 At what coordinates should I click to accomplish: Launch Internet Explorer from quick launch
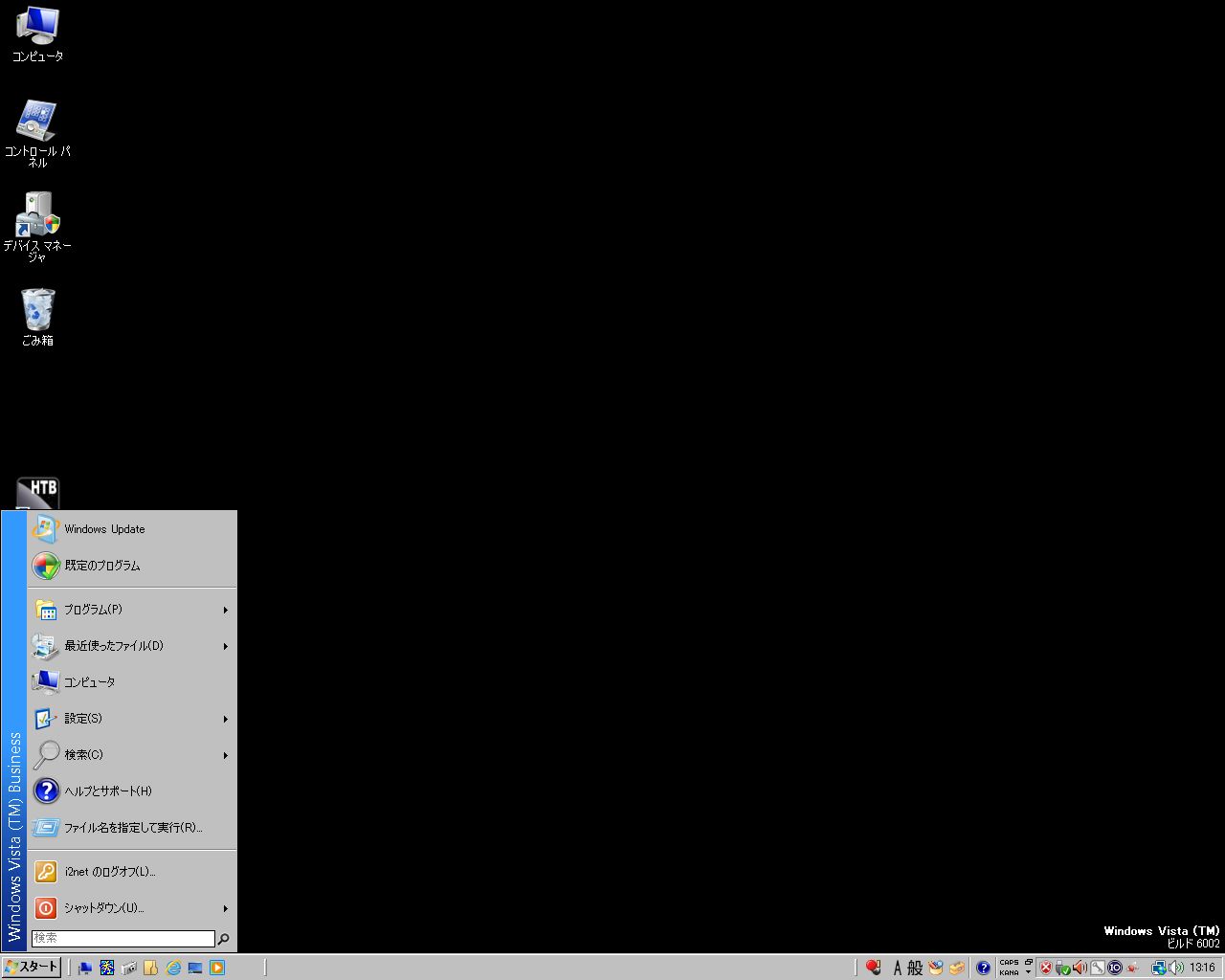173,968
